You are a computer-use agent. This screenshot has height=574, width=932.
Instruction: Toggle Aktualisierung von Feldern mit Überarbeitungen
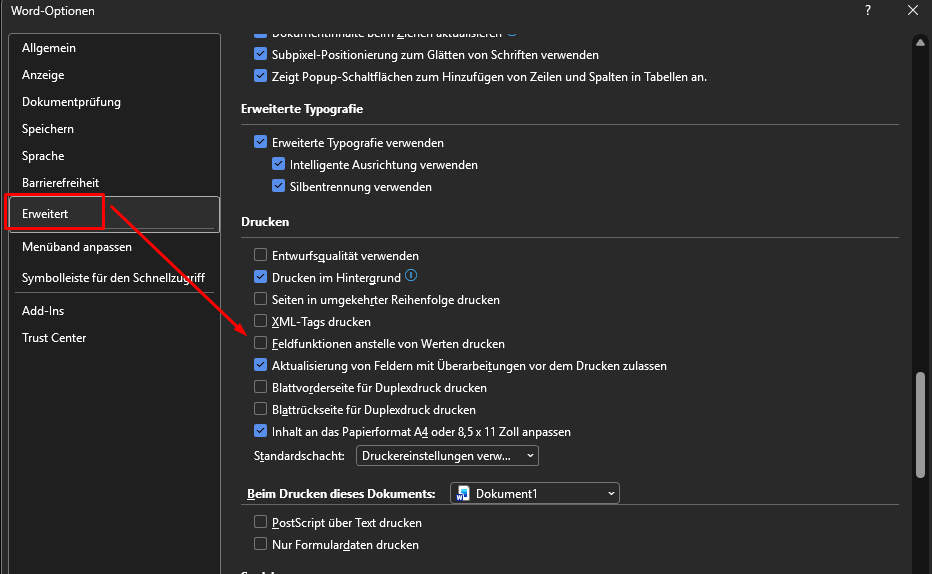260,365
